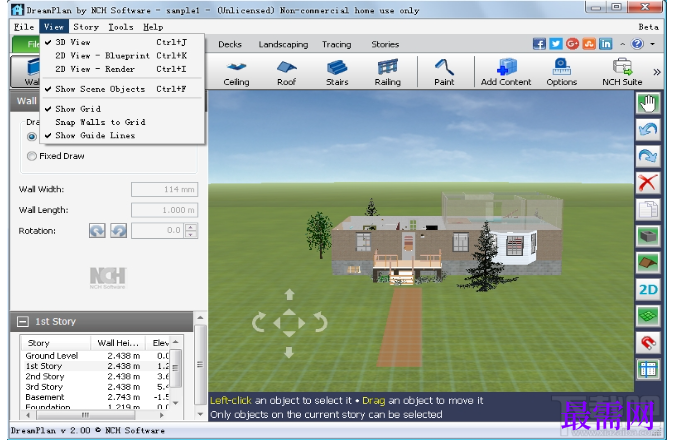The image size is (673, 447).
Task: Open the Help menu
Action: (153, 27)
